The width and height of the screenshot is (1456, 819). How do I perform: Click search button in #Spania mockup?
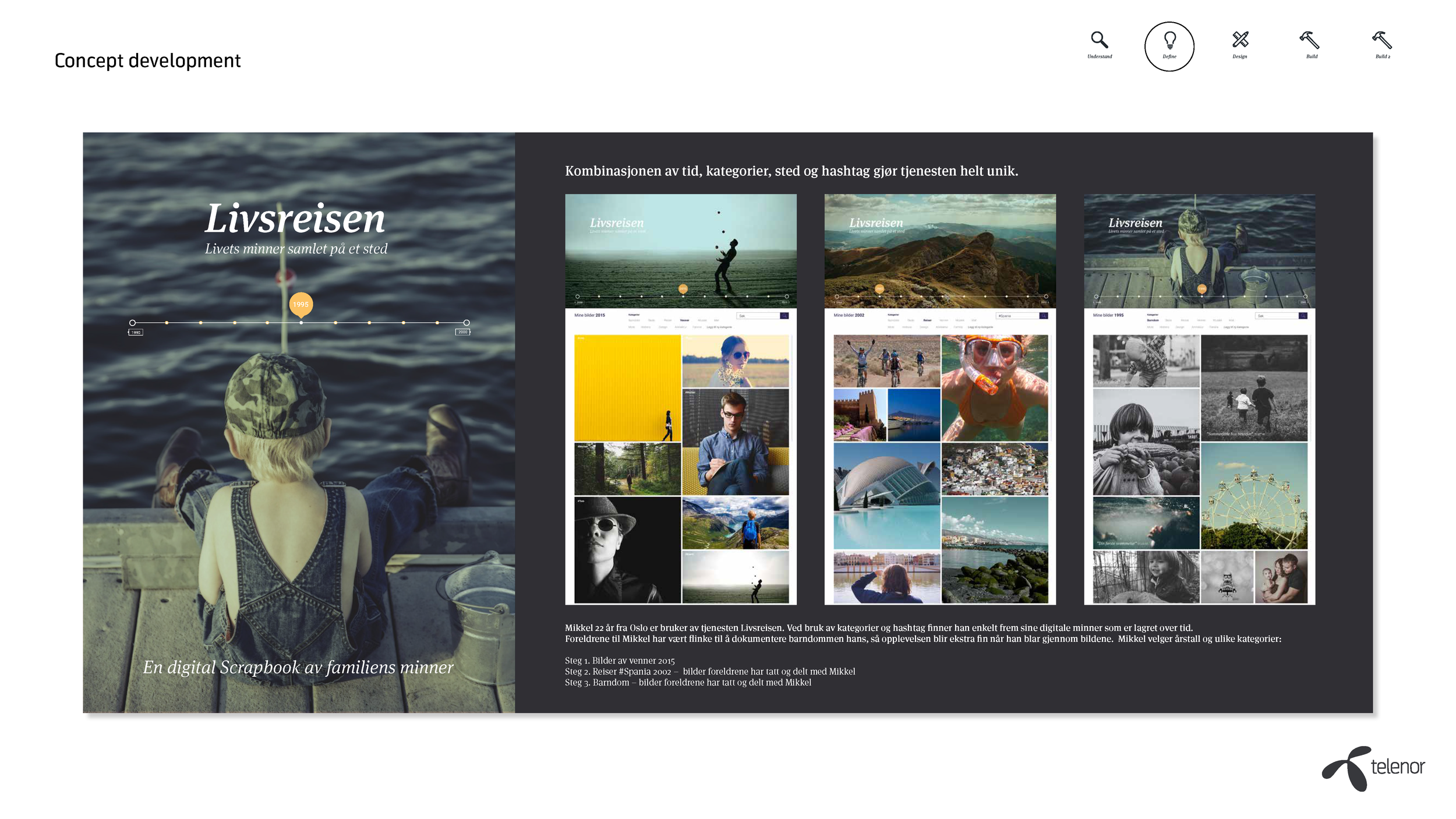click(1044, 316)
